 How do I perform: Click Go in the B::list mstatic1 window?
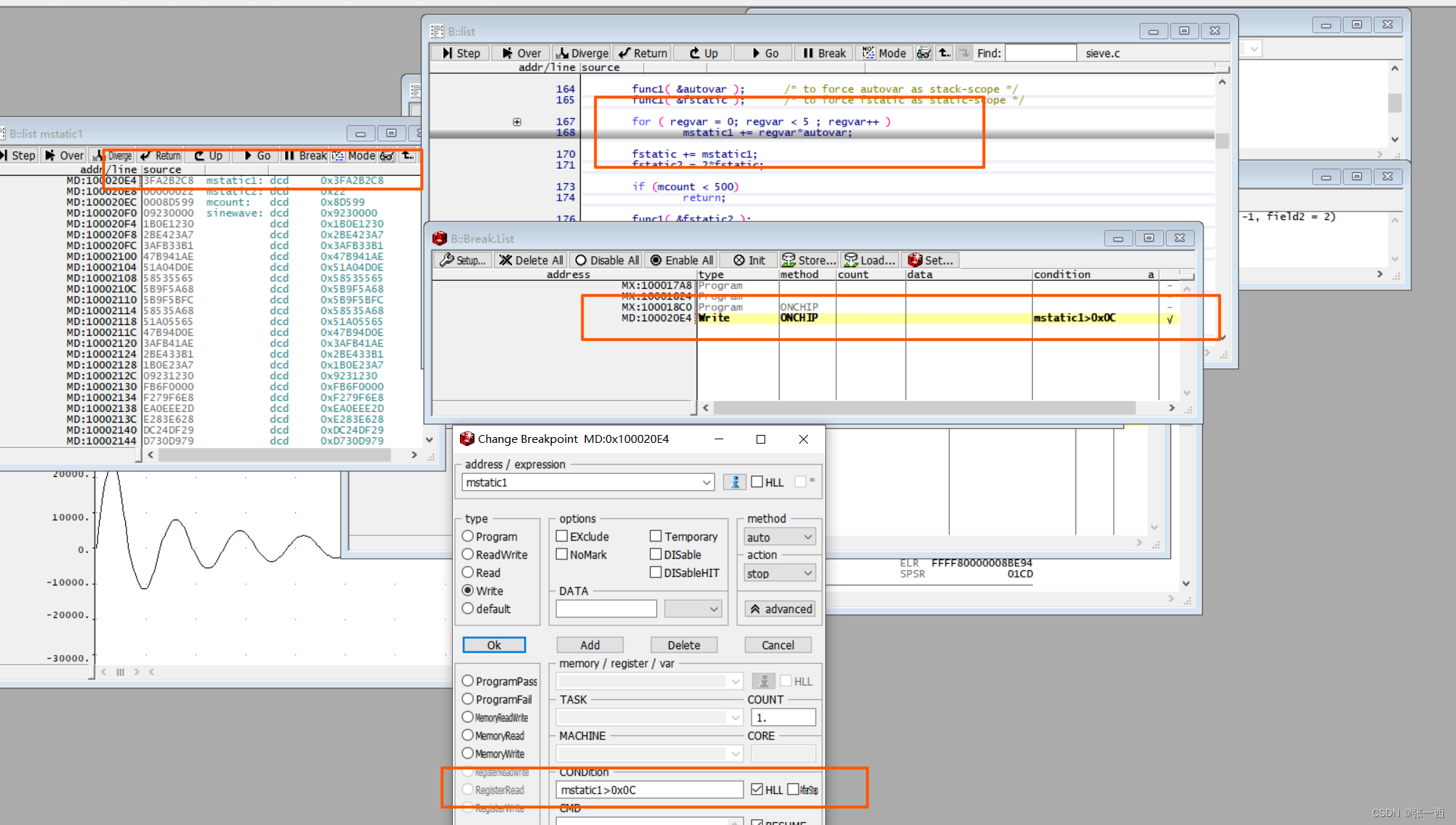tap(257, 156)
